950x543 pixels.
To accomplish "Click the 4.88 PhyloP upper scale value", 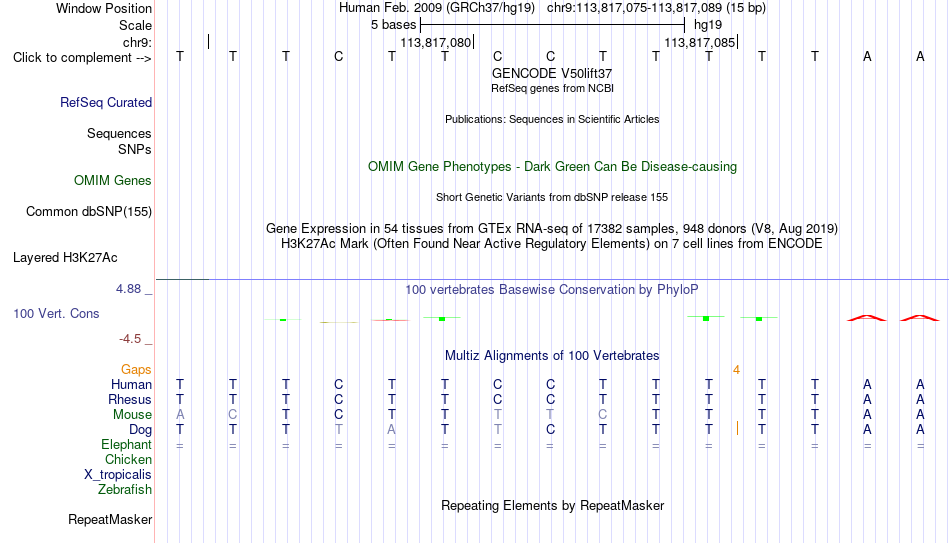I will (128, 289).
